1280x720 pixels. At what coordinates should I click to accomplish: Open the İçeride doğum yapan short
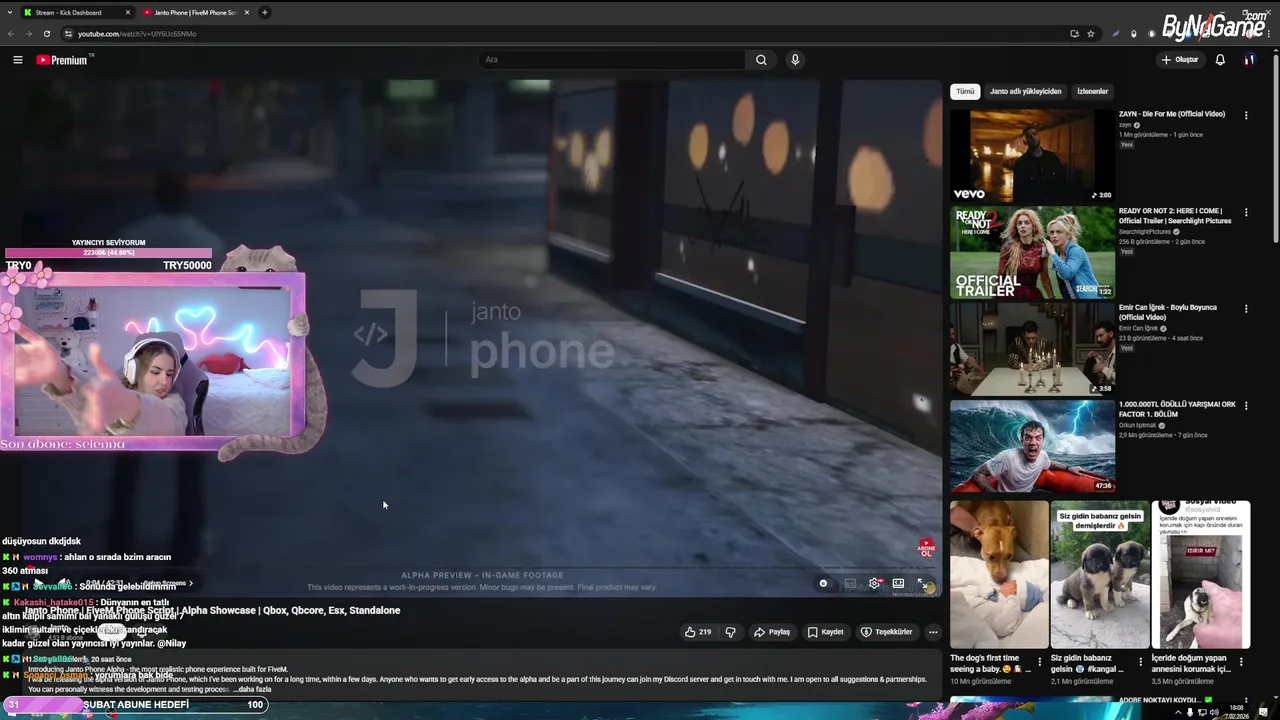tap(1201, 575)
